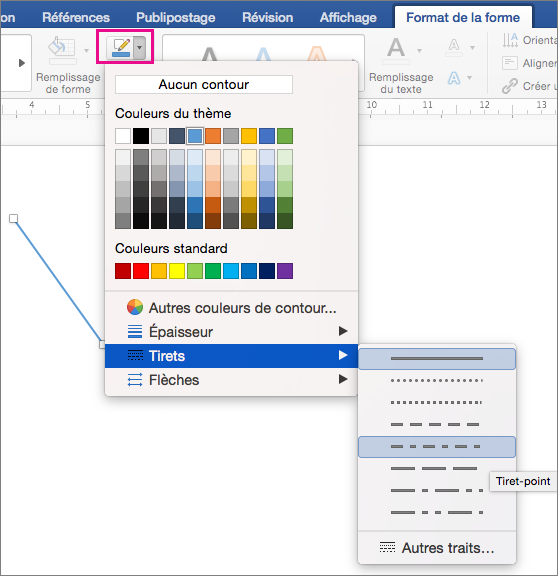Switch to the Révision tab
Screen dimensions: 558x576
point(268,17)
